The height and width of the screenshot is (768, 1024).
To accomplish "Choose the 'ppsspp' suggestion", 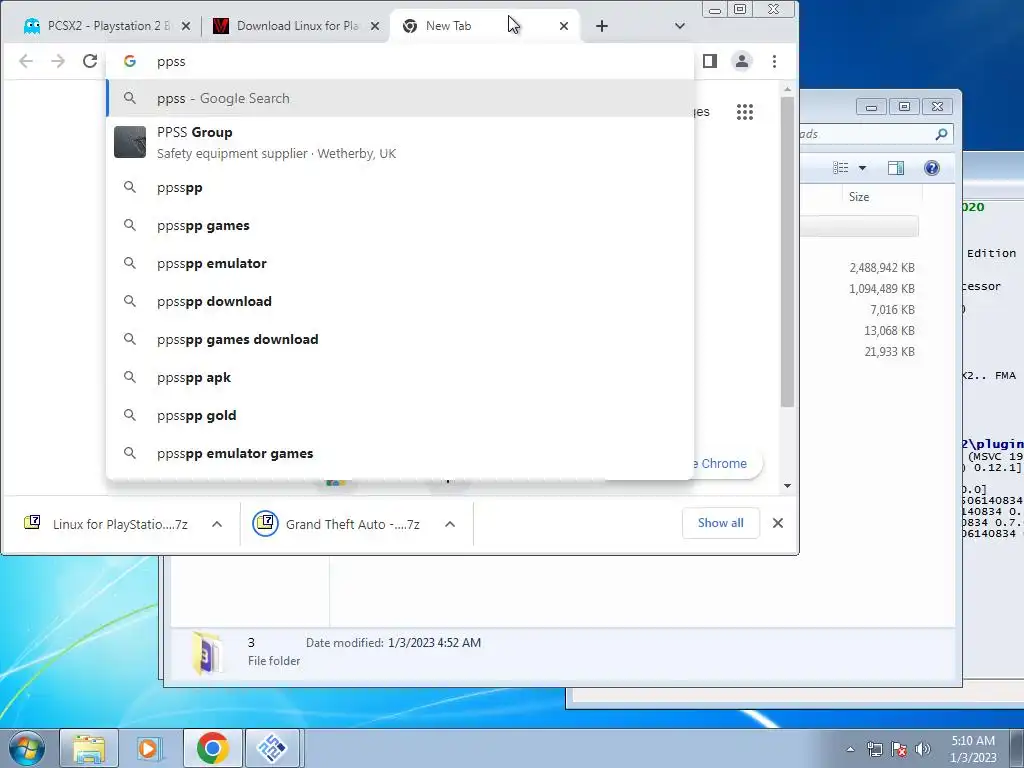I will [400, 188].
